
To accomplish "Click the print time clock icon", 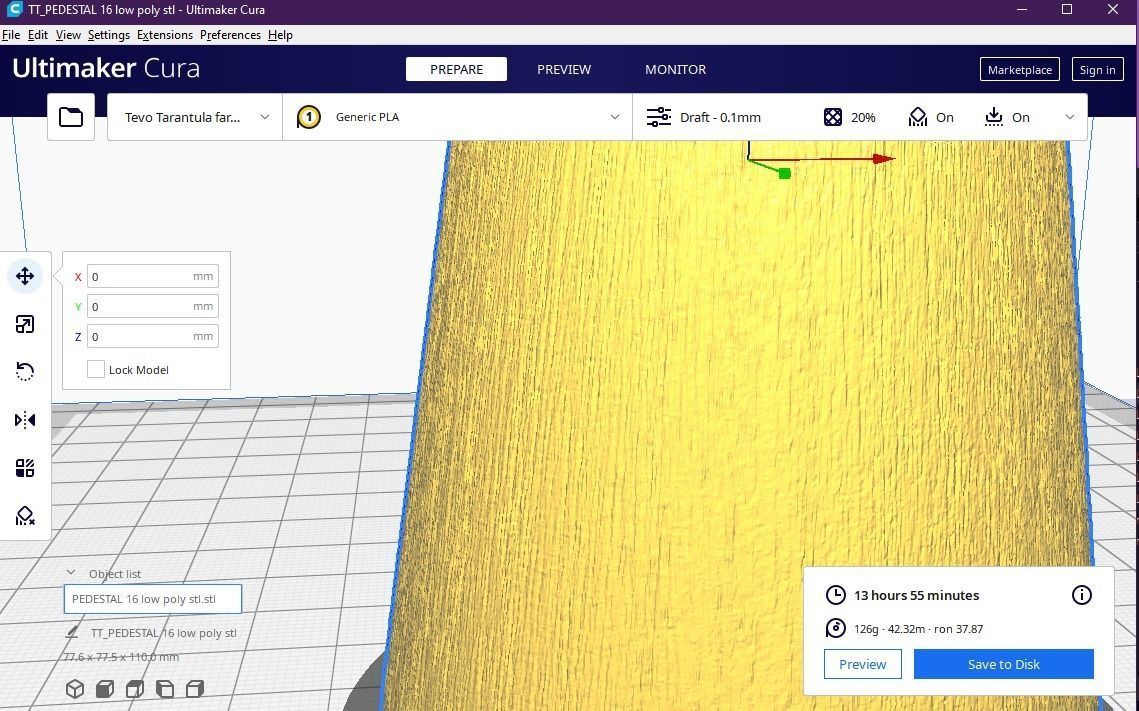I will (x=835, y=595).
